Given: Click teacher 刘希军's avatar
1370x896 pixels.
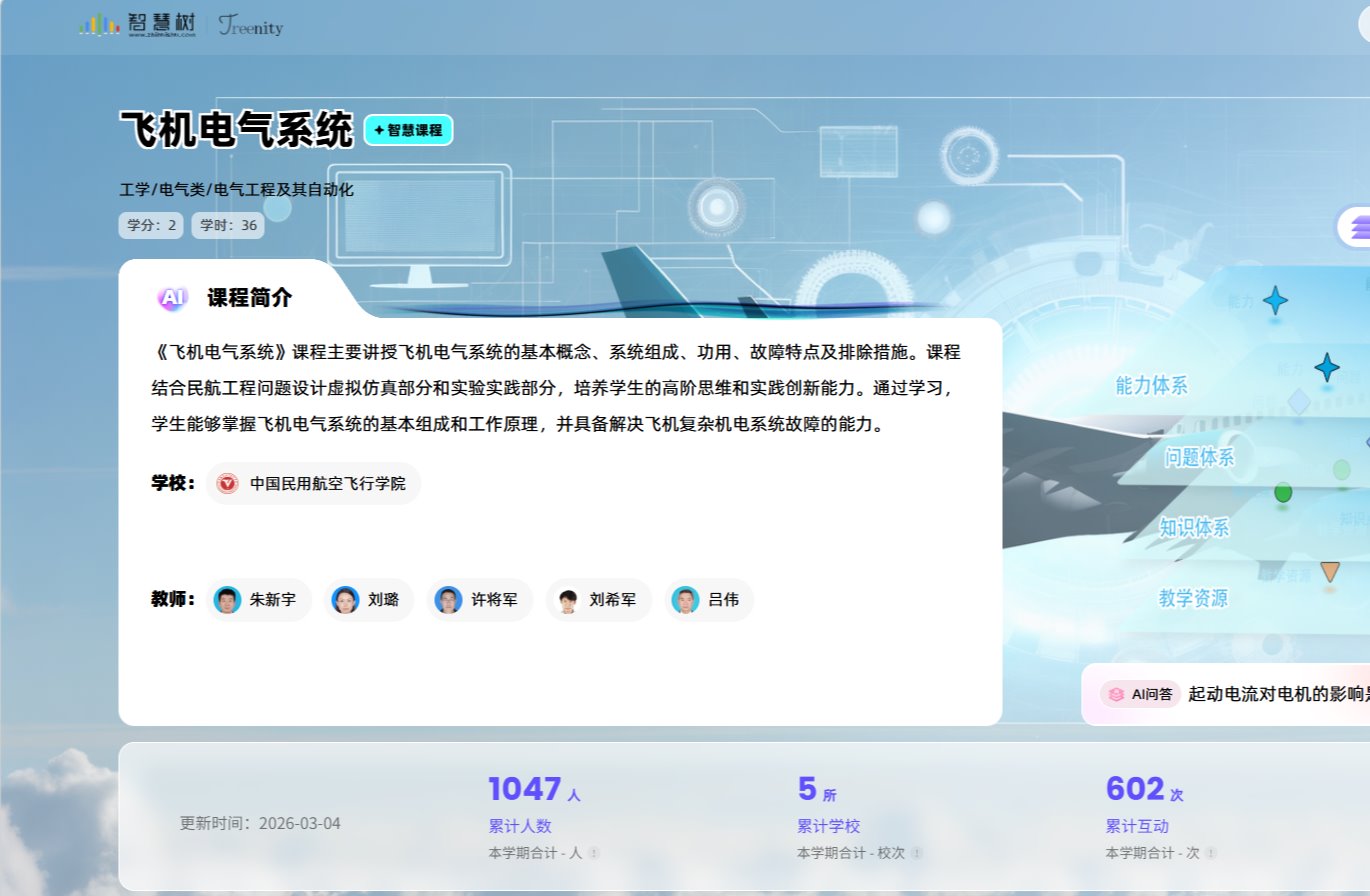Looking at the screenshot, I should [568, 600].
